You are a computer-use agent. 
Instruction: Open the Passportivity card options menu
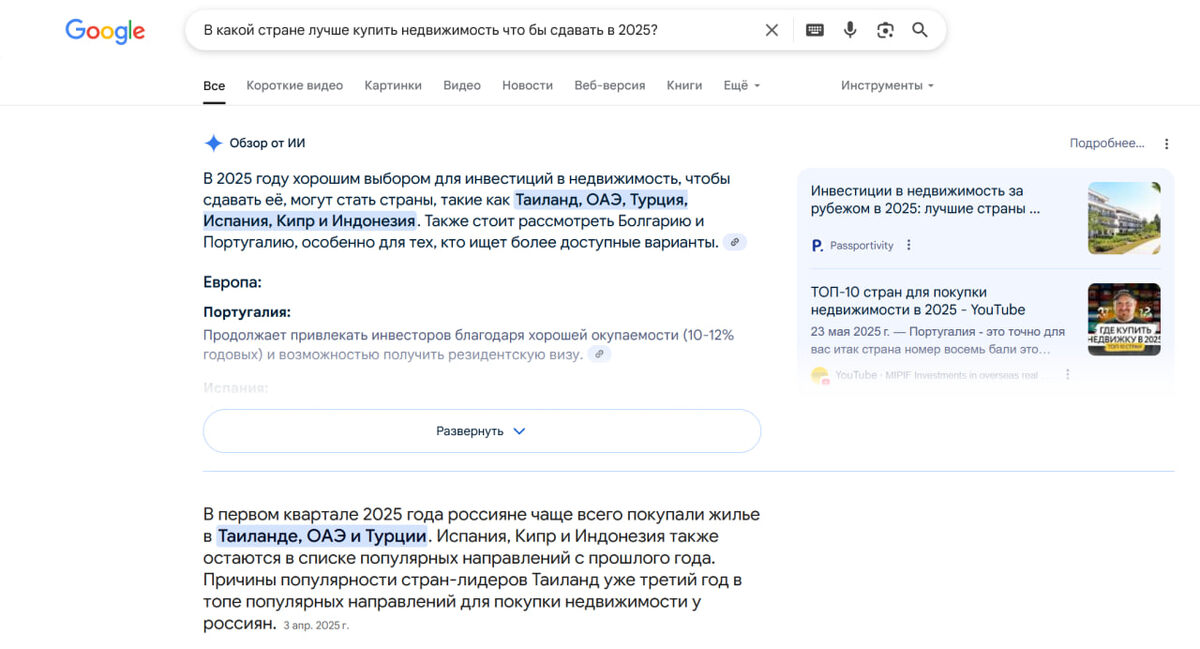[908, 244]
